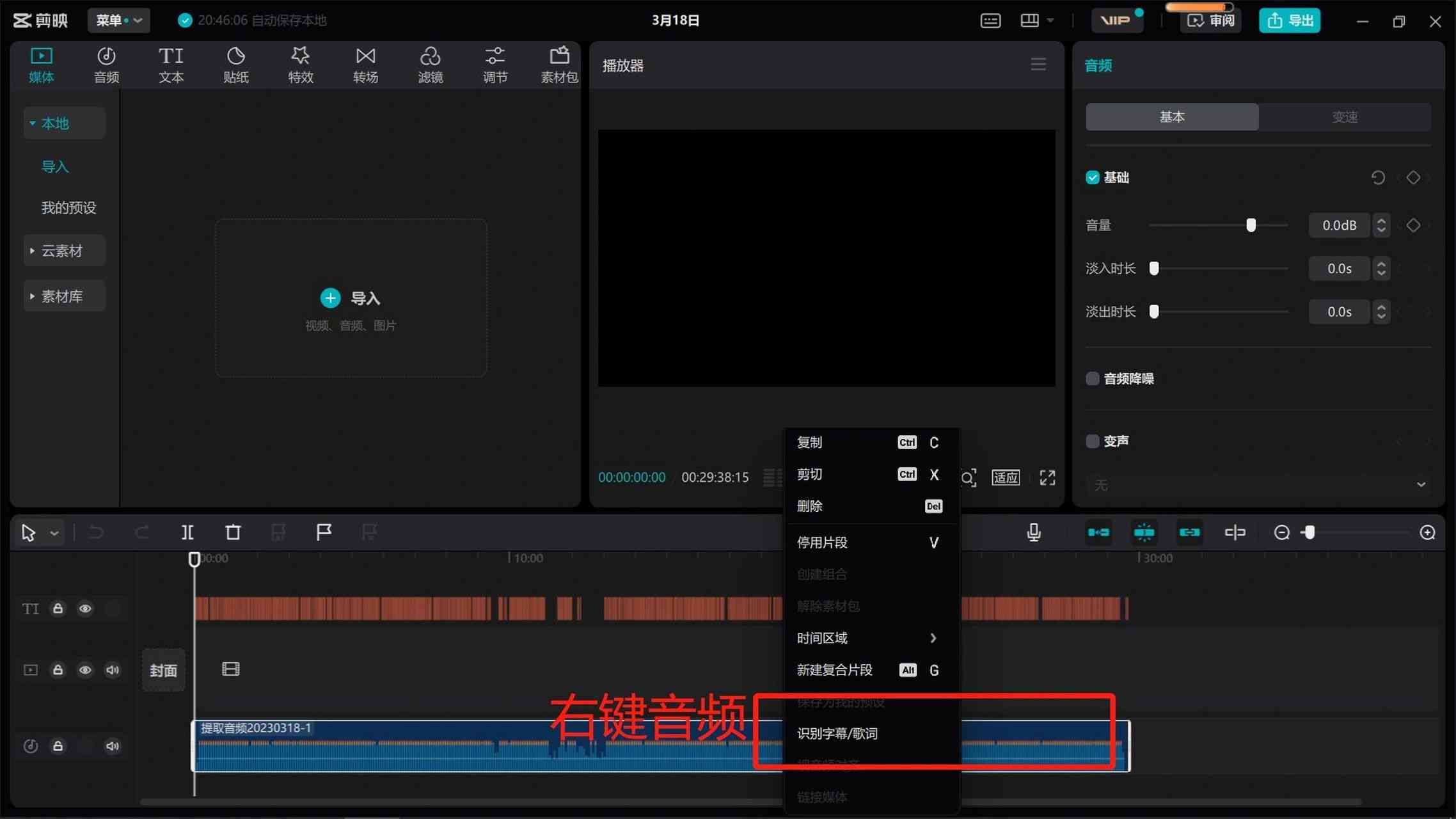Drag the 音量 (Volume) slider
The image size is (1456, 819).
[x=1251, y=225]
